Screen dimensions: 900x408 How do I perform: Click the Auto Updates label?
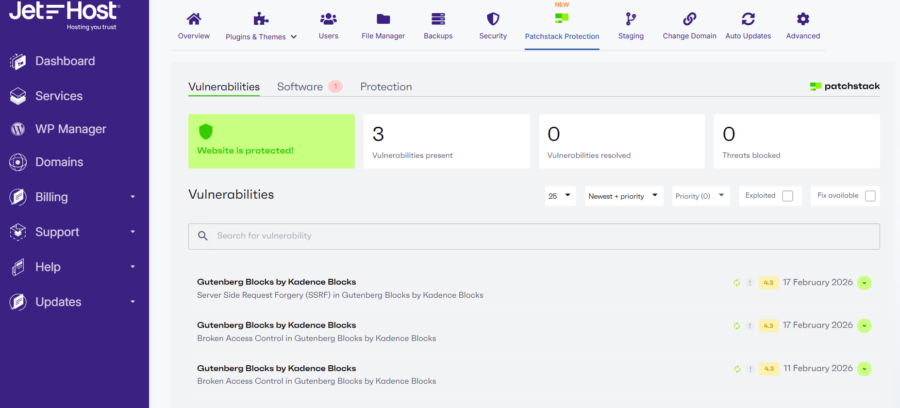[x=748, y=36]
